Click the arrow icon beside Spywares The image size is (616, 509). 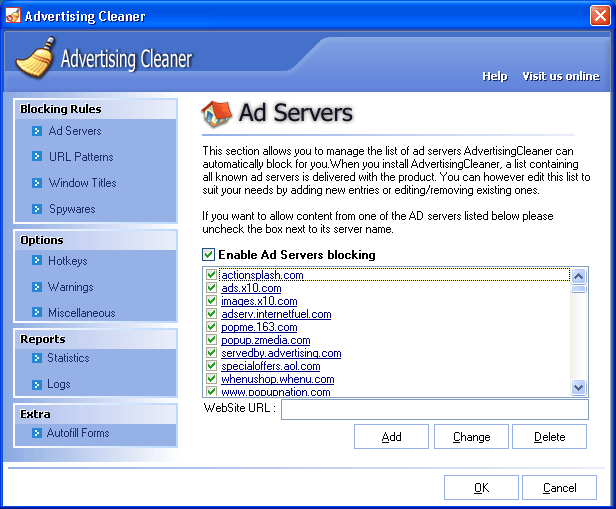click(x=37, y=209)
